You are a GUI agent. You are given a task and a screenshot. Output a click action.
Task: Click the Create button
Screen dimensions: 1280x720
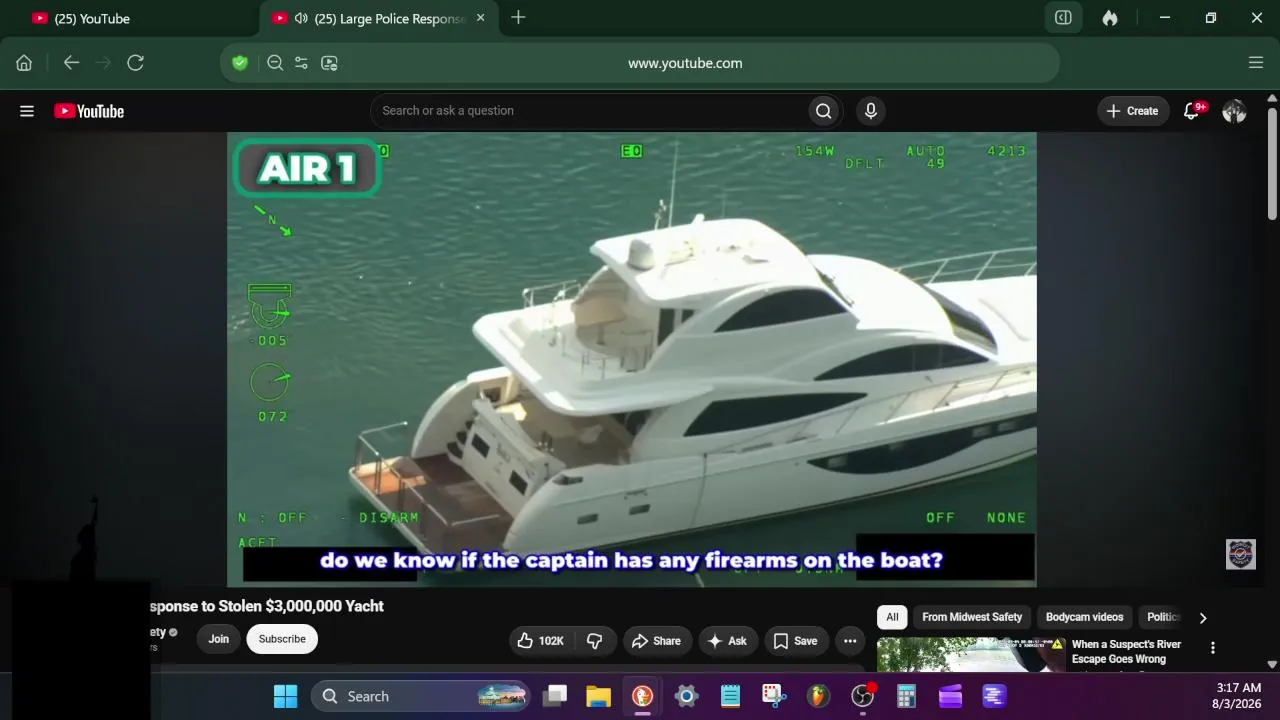click(x=1133, y=111)
